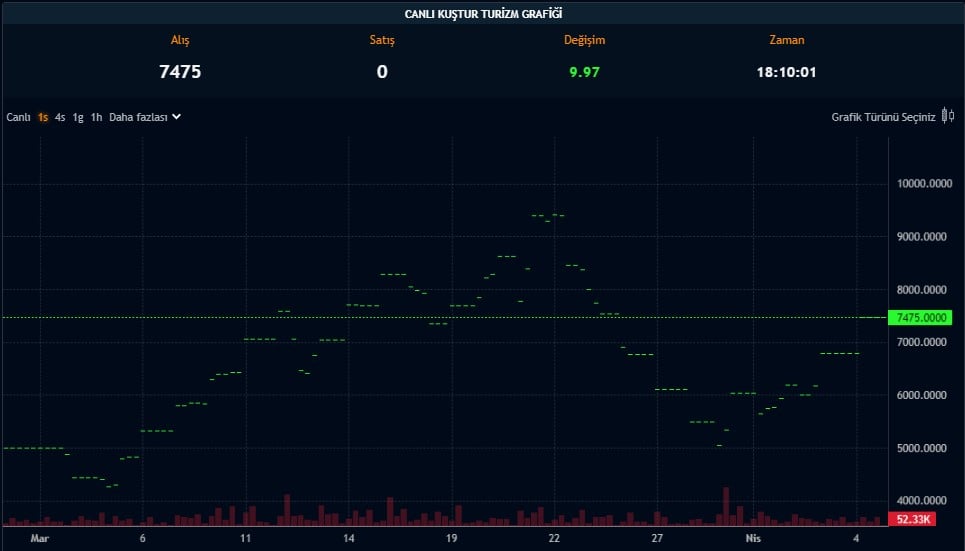
Task: Click the Satış value 0
Action: tap(382, 72)
